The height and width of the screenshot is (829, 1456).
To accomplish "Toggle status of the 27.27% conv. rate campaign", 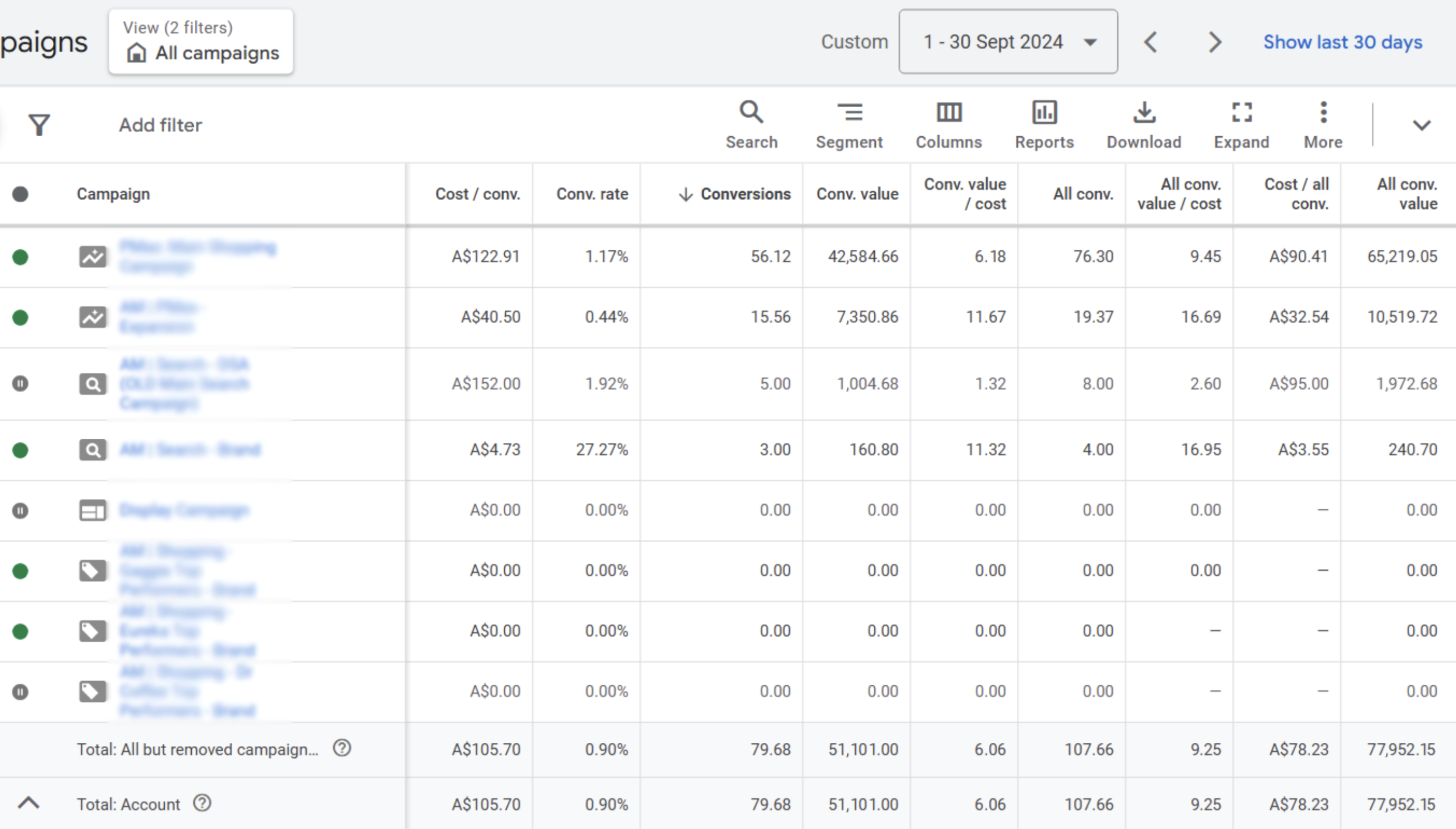I will click(x=21, y=450).
